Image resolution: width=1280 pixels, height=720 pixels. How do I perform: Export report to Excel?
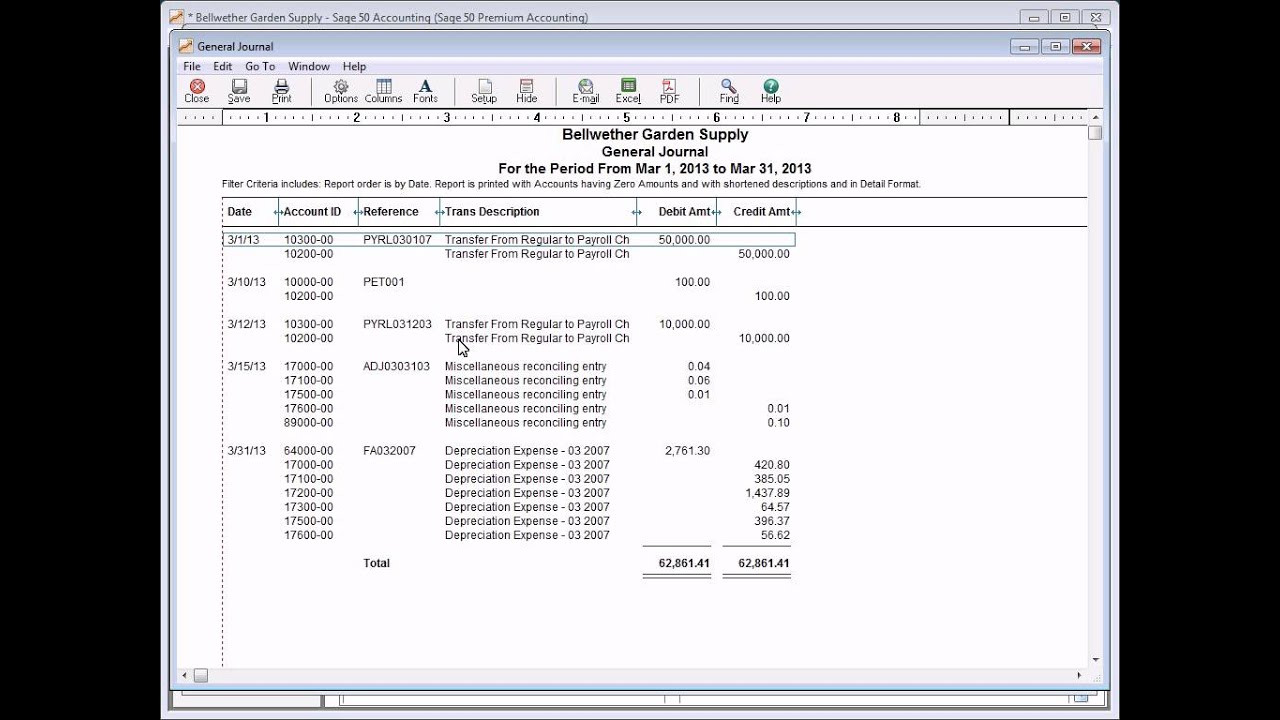[x=628, y=91]
